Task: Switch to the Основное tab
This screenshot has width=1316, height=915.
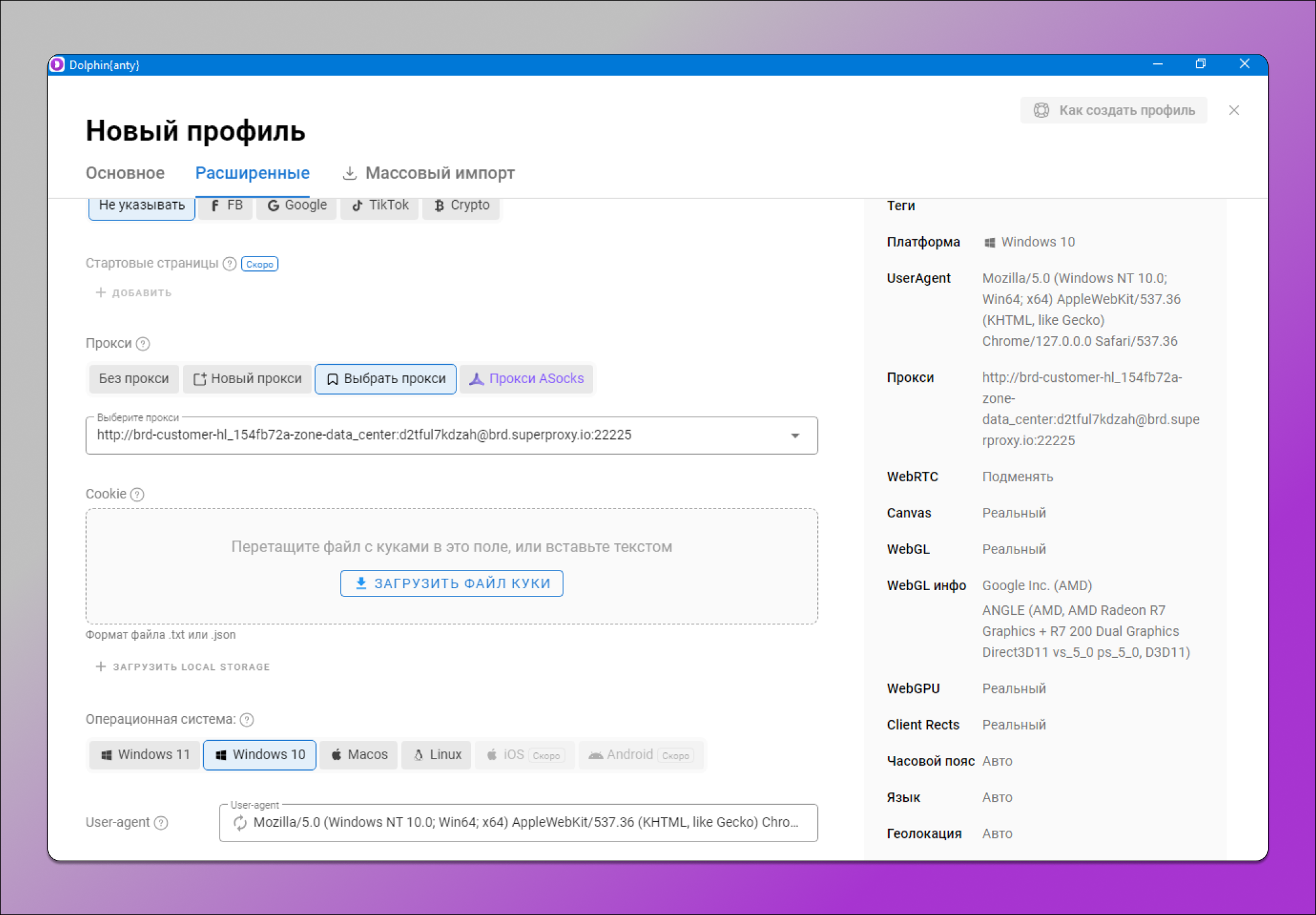Action: pos(125,173)
